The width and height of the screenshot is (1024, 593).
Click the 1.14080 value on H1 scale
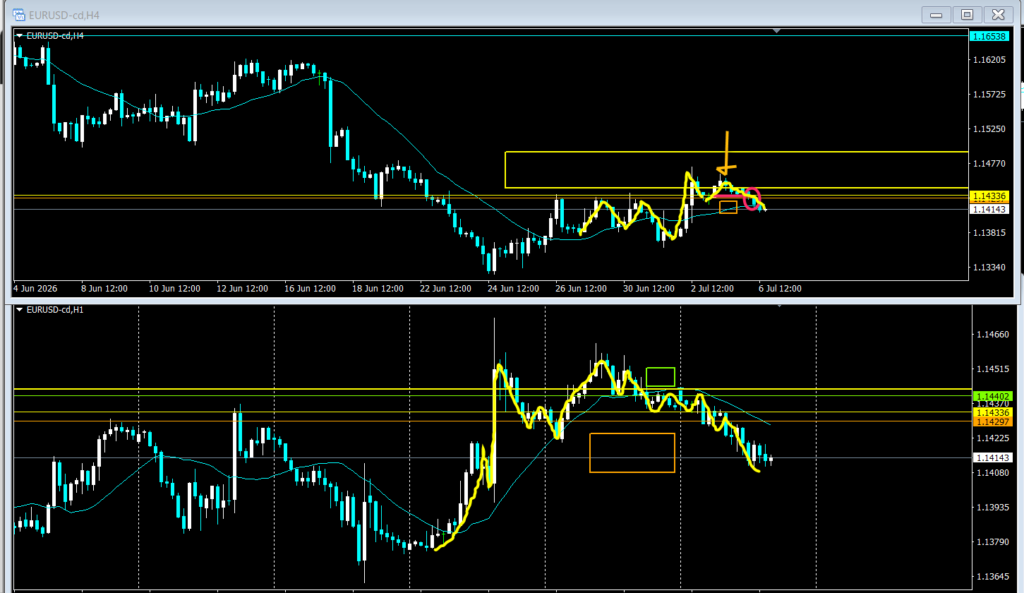pyautogui.click(x=993, y=473)
